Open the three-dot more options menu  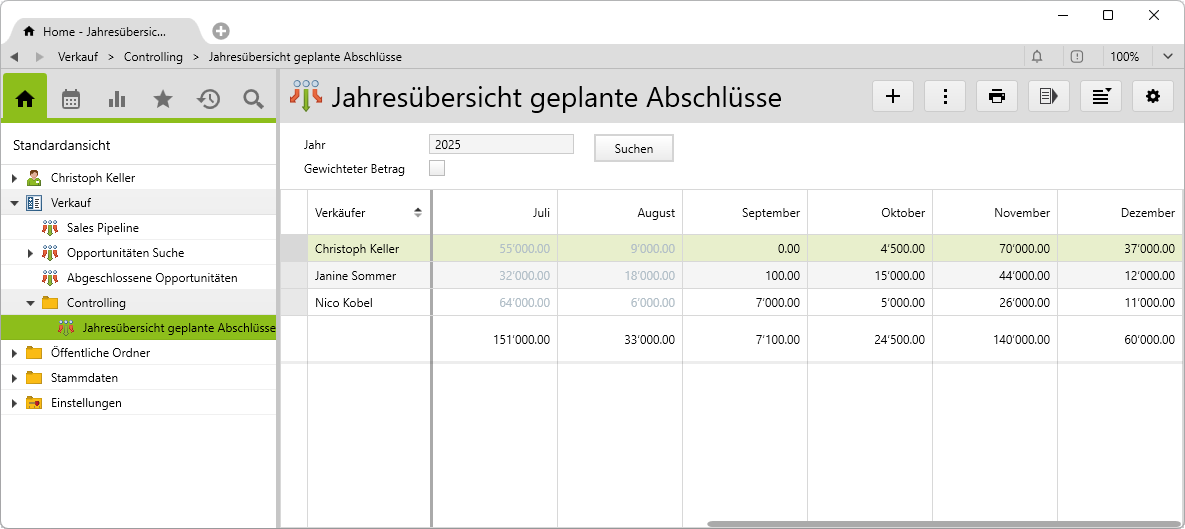945,96
